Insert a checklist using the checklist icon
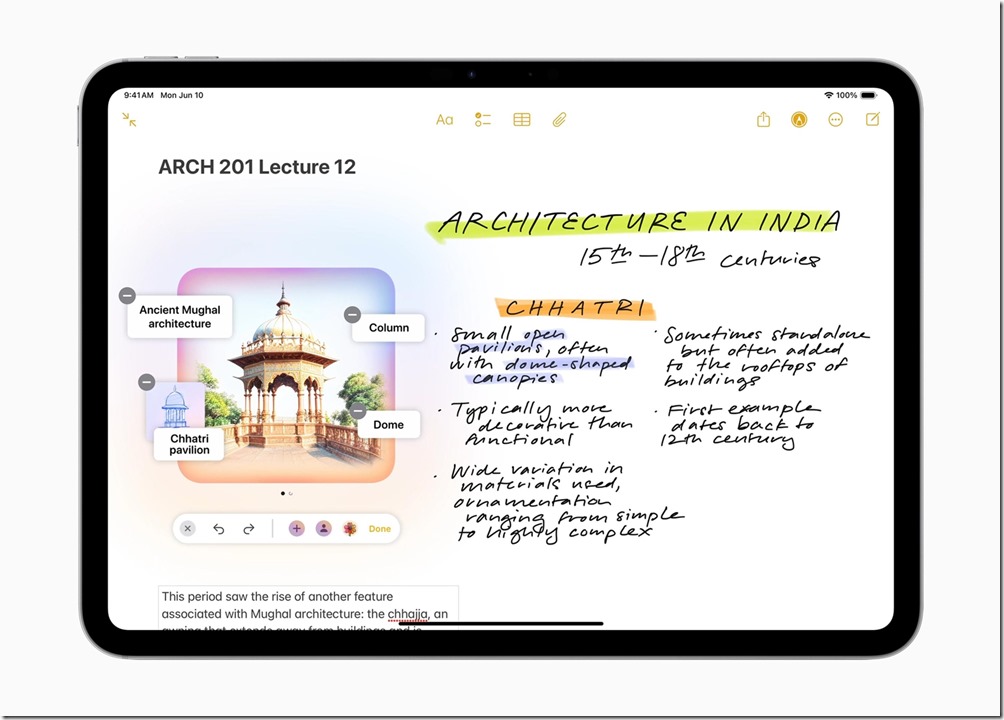1004x720 pixels. [483, 120]
